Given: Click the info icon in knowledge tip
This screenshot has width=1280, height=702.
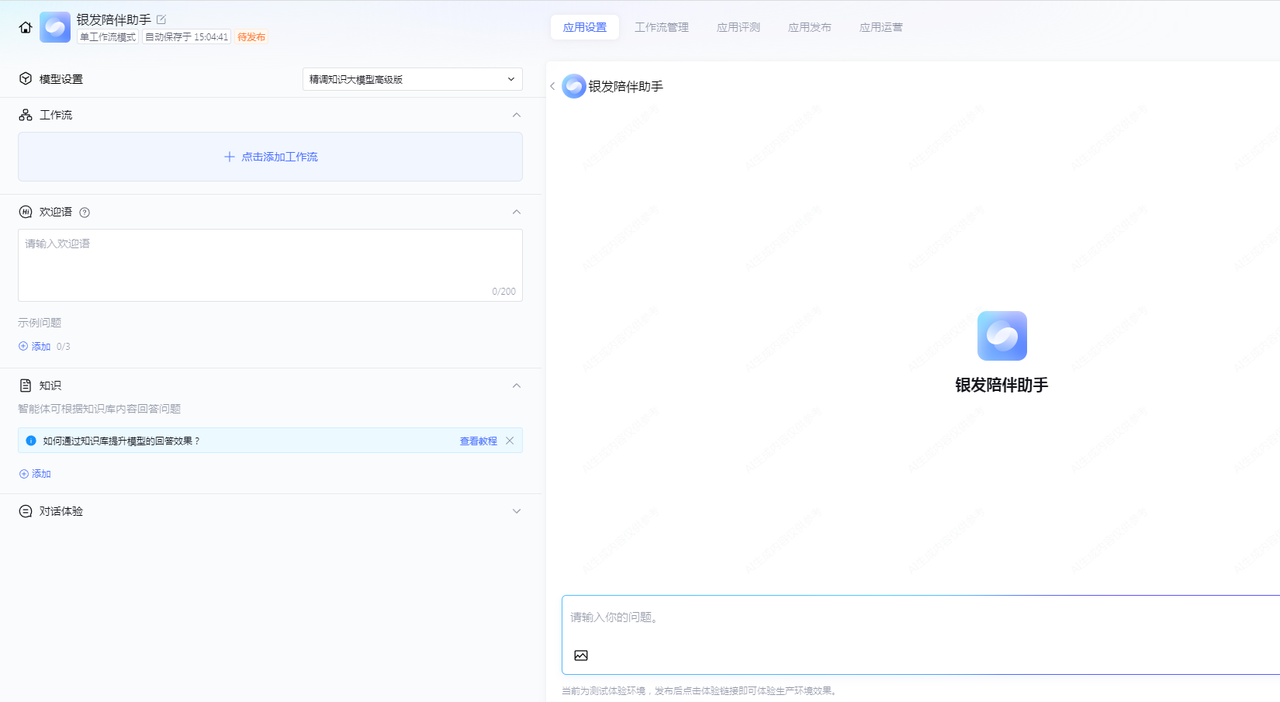Looking at the screenshot, I should [x=31, y=441].
